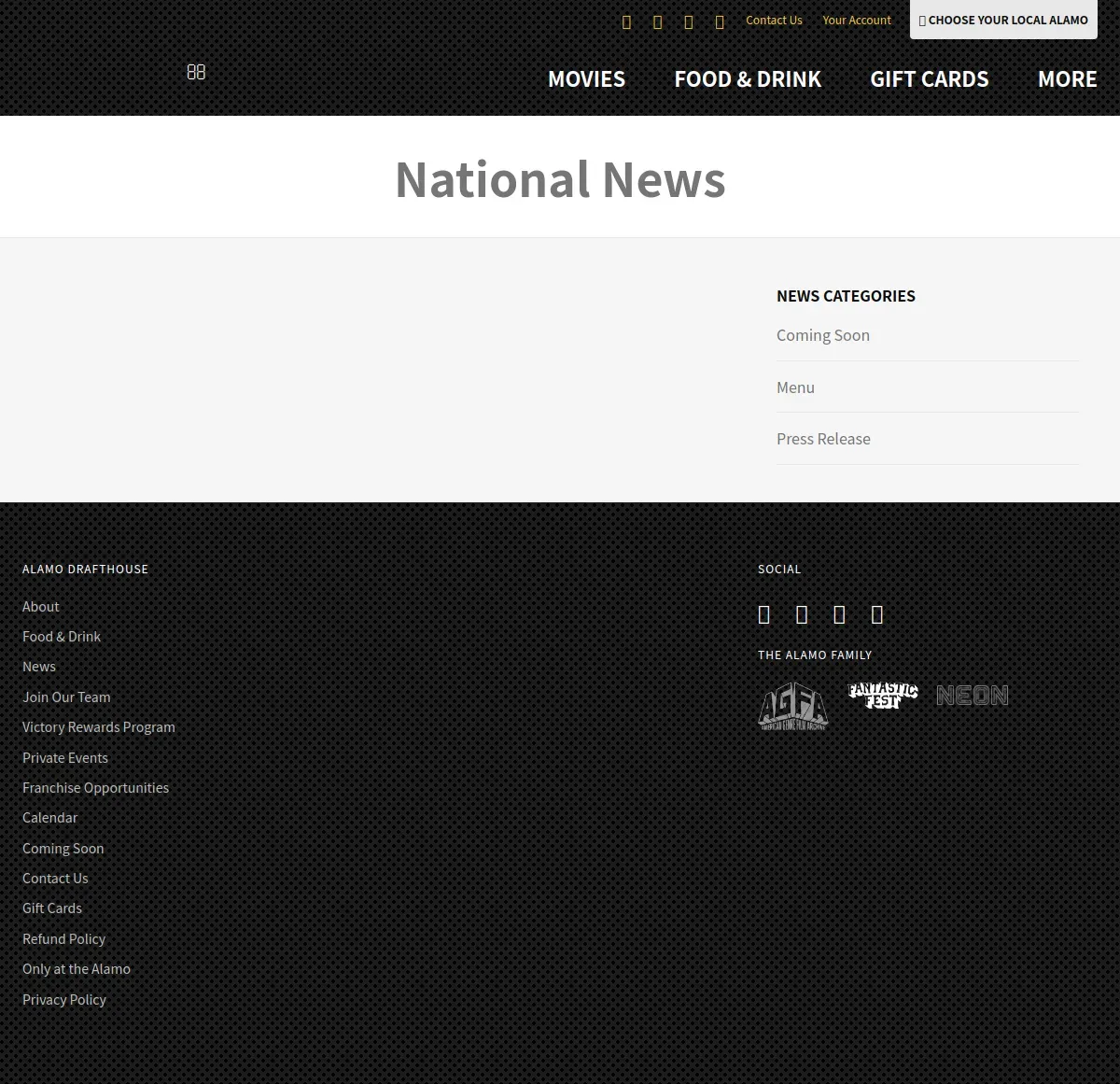This screenshot has height=1084, width=1120.
Task: Open the About footer link
Action: (40, 607)
